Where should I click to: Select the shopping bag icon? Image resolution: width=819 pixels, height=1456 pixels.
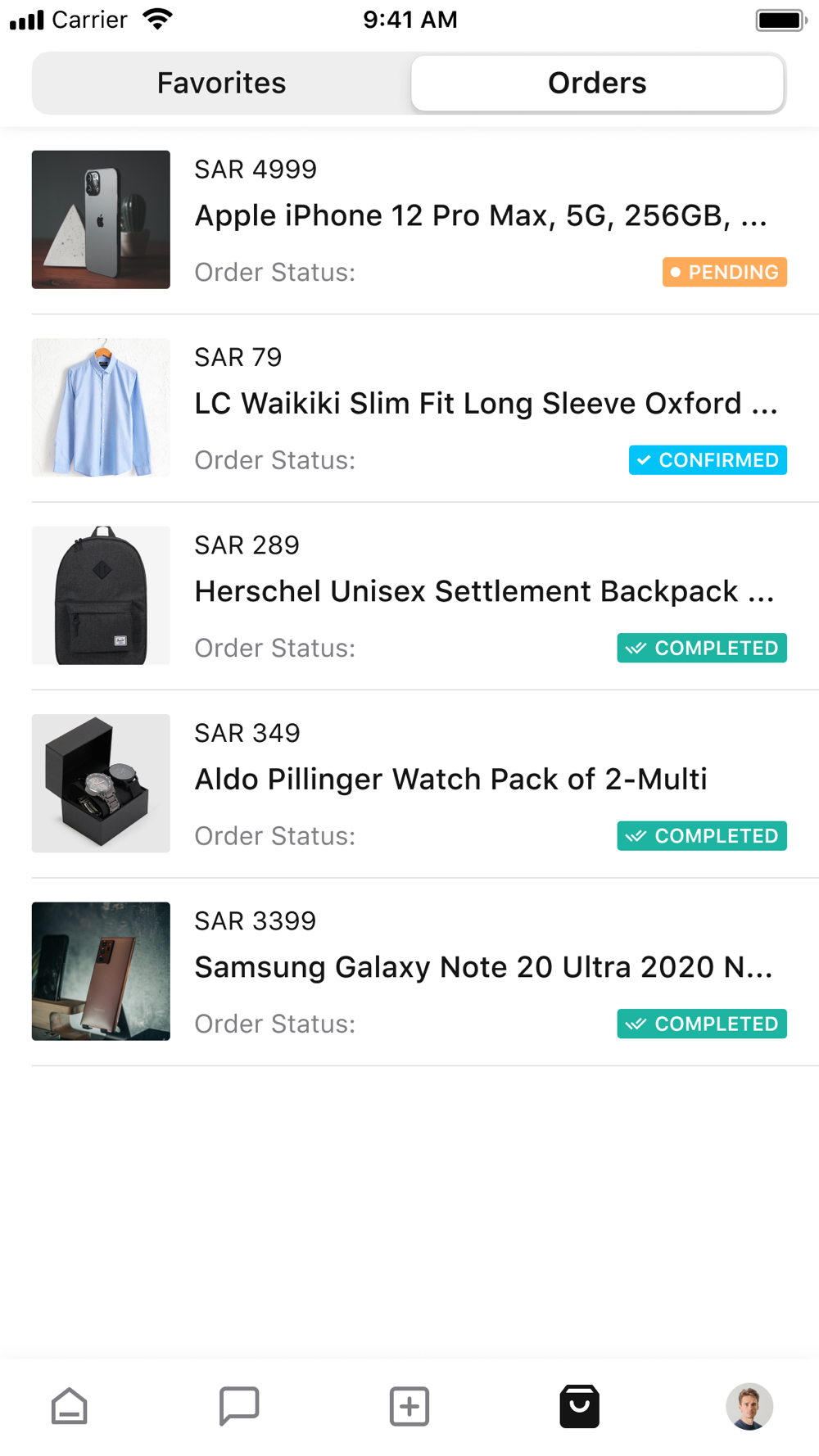coord(580,1406)
